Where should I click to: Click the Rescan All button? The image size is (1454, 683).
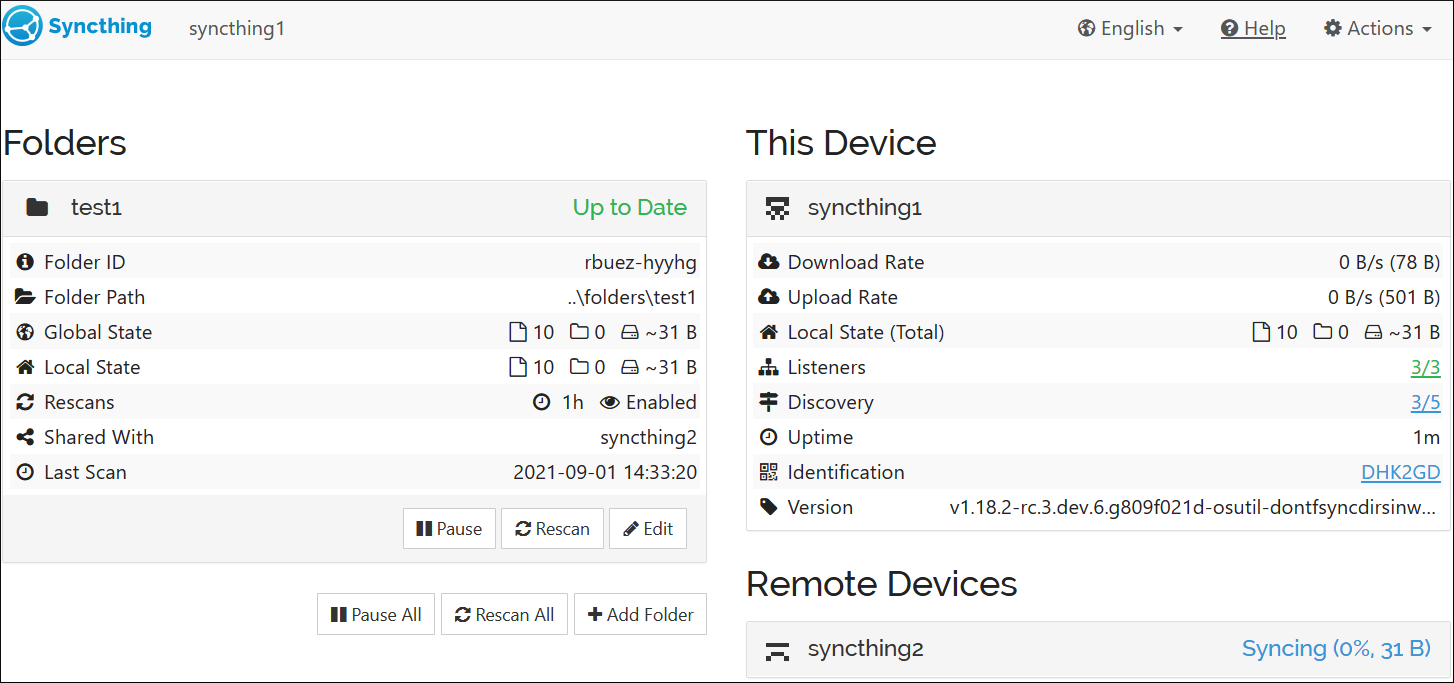(x=505, y=615)
